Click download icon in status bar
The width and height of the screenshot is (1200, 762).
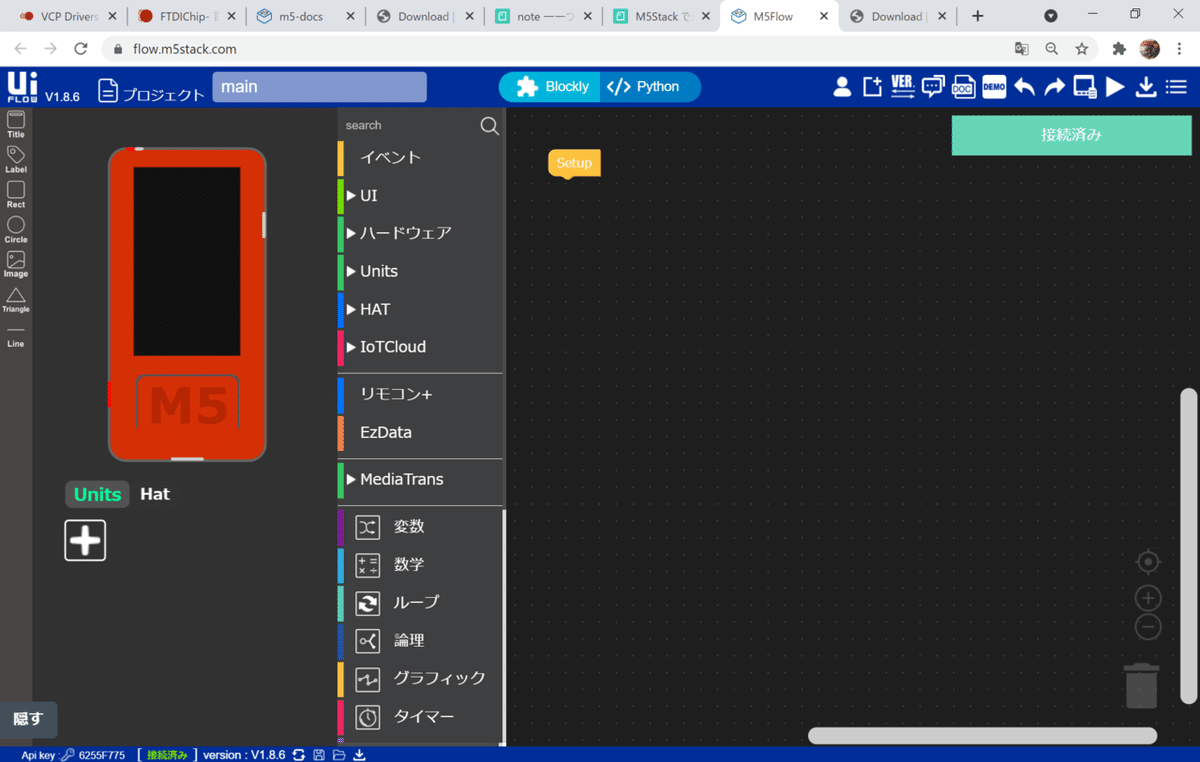point(359,755)
